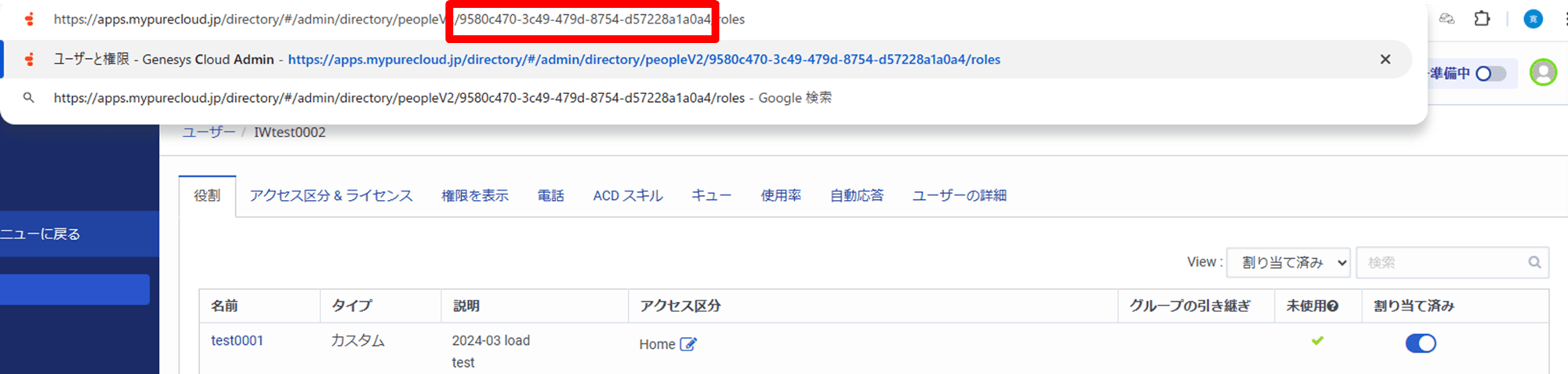Screen dimensions: 1568x374
Task: Toggle the 準備中 status switch
Action: click(x=1490, y=73)
